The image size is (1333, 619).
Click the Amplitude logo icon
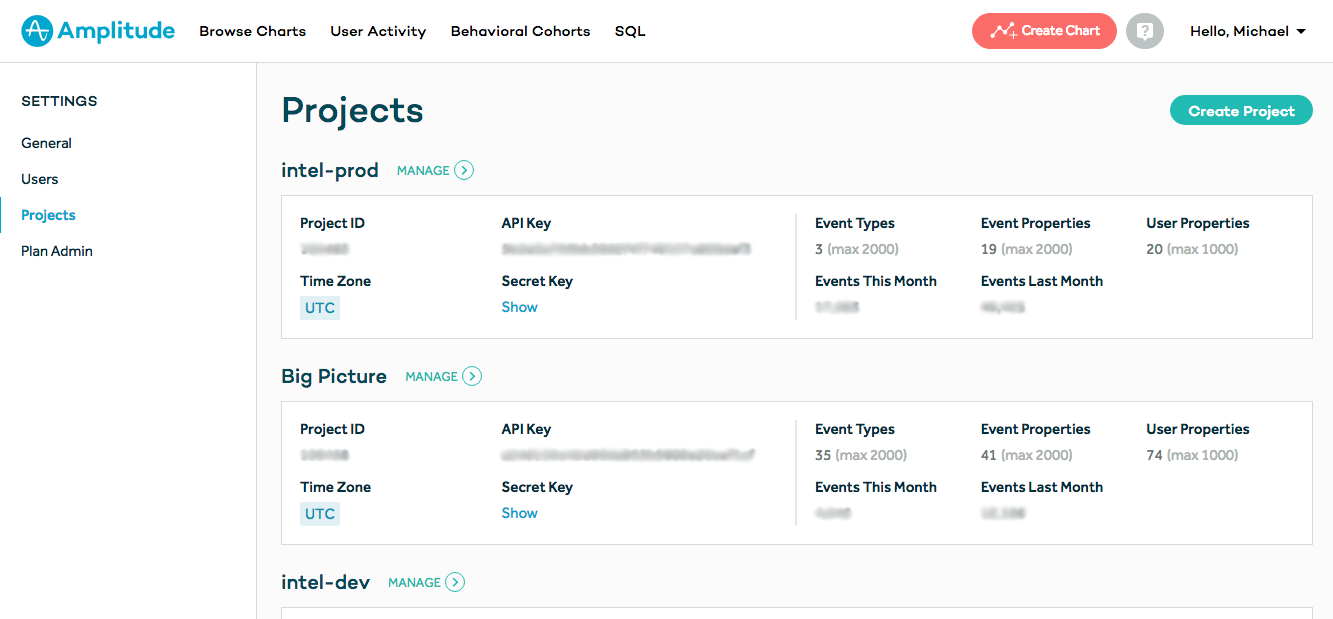(x=37, y=31)
